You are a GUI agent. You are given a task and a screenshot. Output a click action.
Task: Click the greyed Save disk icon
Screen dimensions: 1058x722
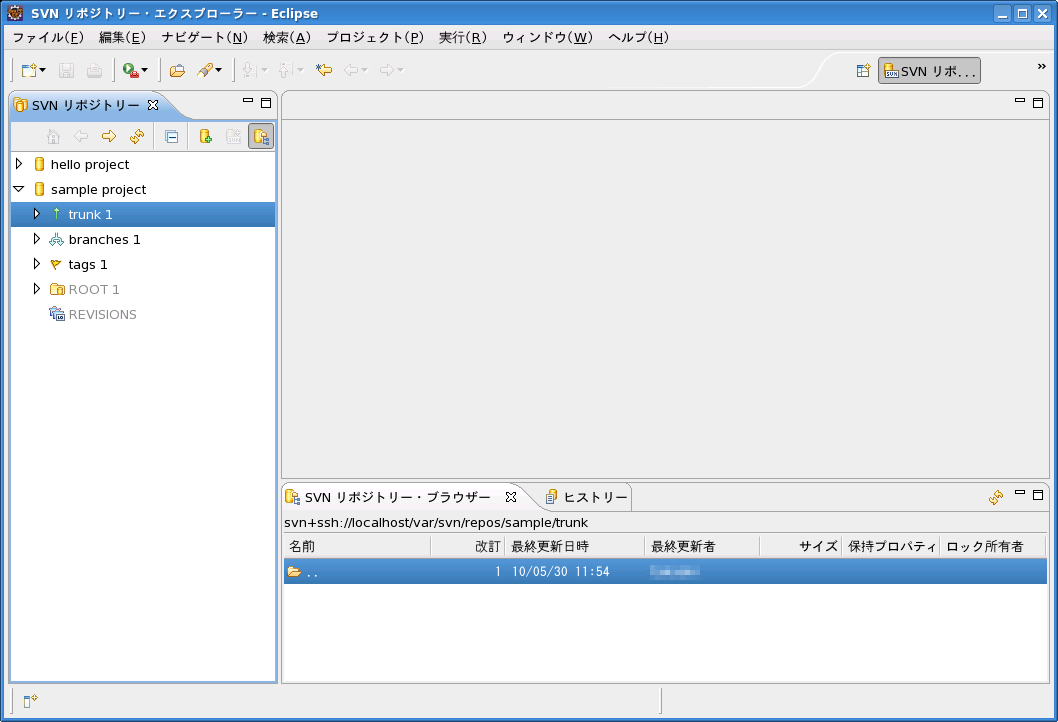66,70
